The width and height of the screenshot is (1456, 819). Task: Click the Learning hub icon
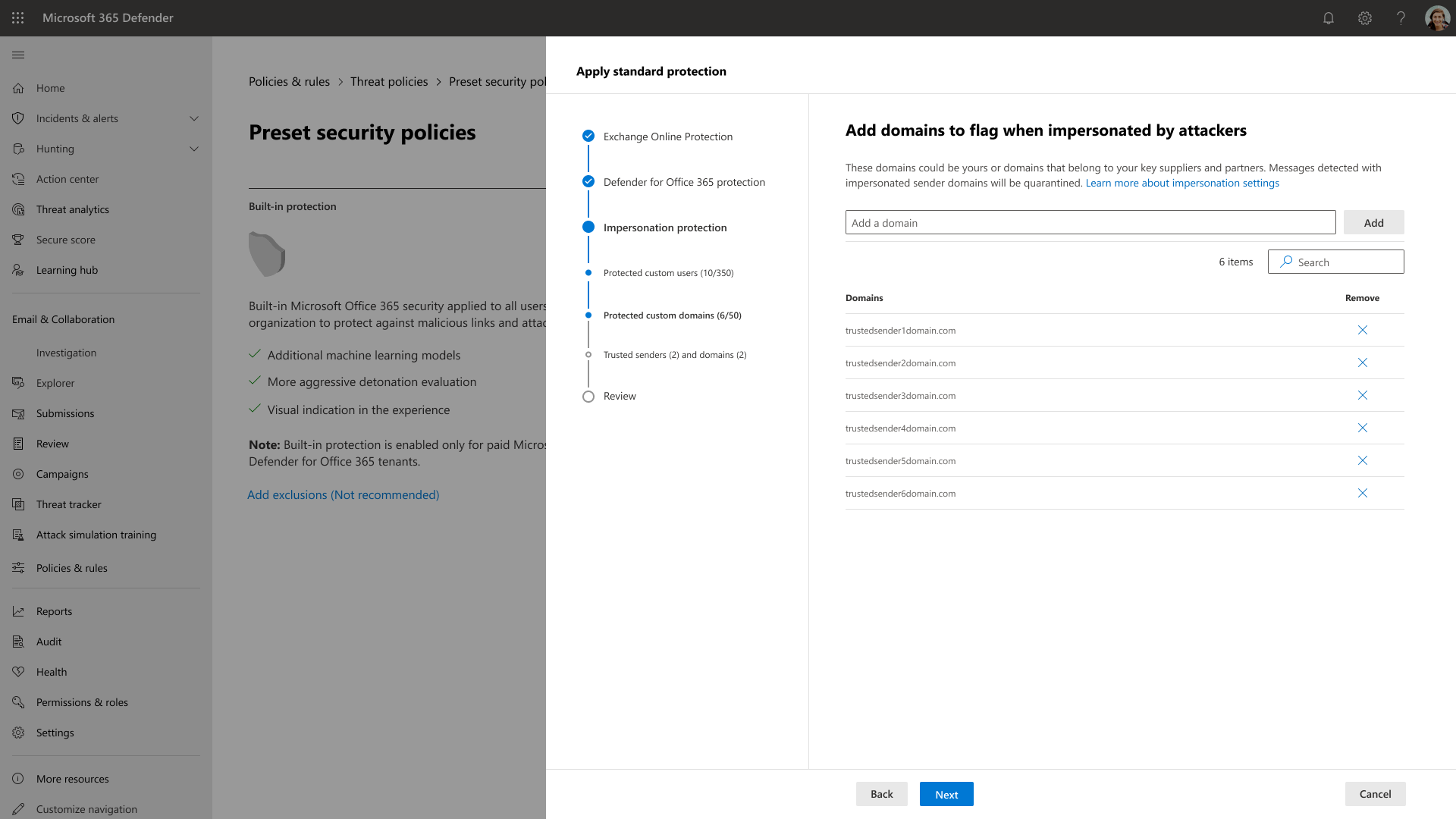[18, 270]
